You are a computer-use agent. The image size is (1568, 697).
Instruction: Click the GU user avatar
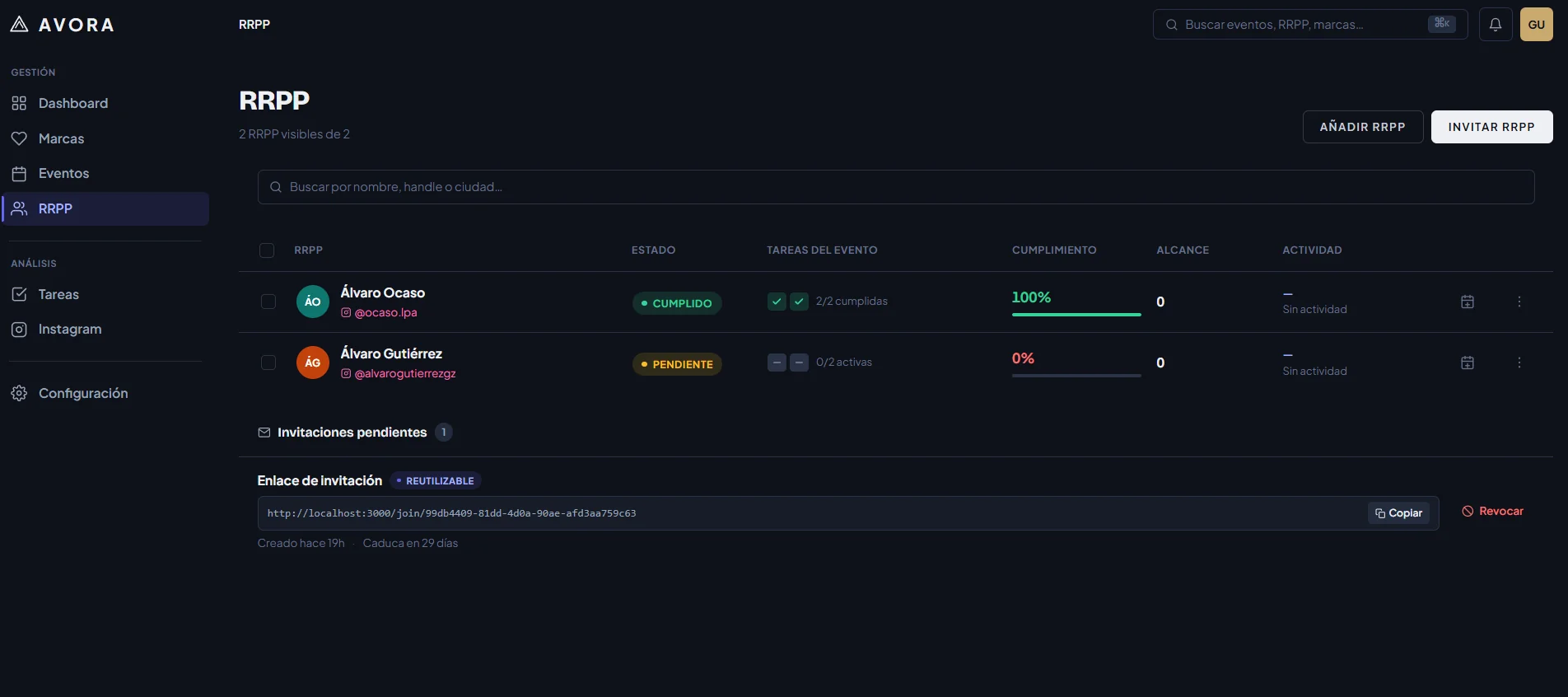[x=1537, y=25]
